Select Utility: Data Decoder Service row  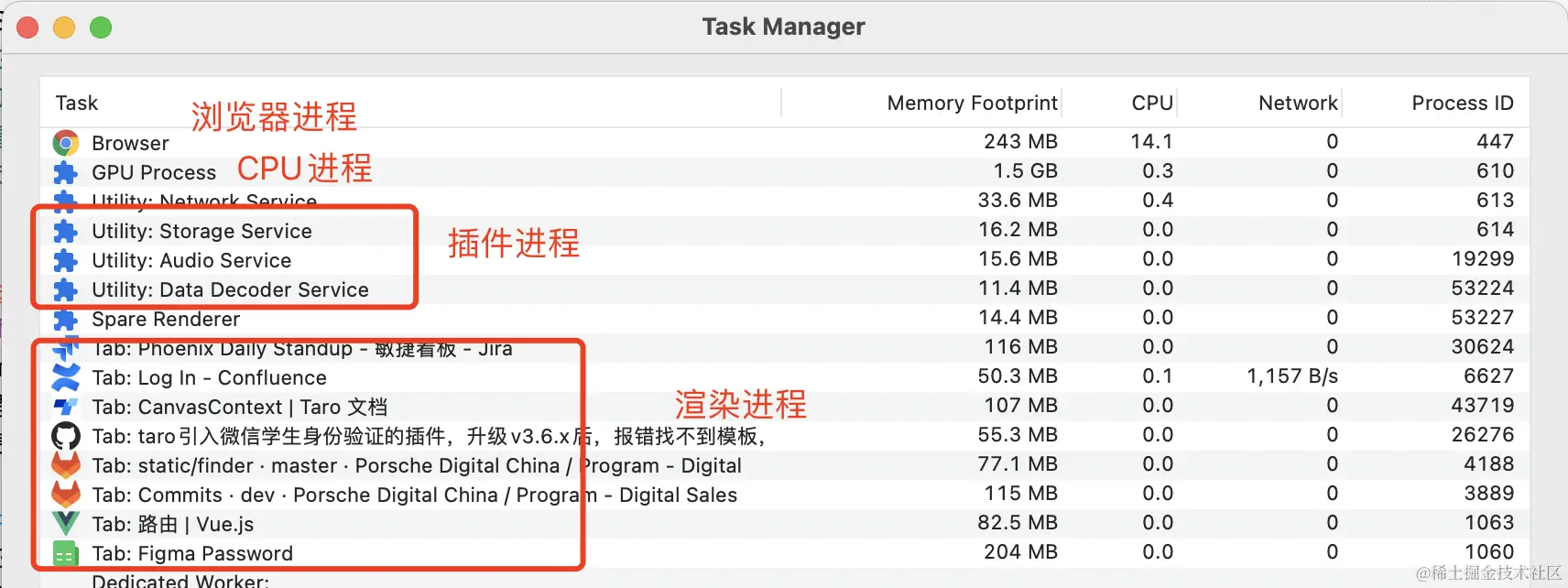point(230,289)
